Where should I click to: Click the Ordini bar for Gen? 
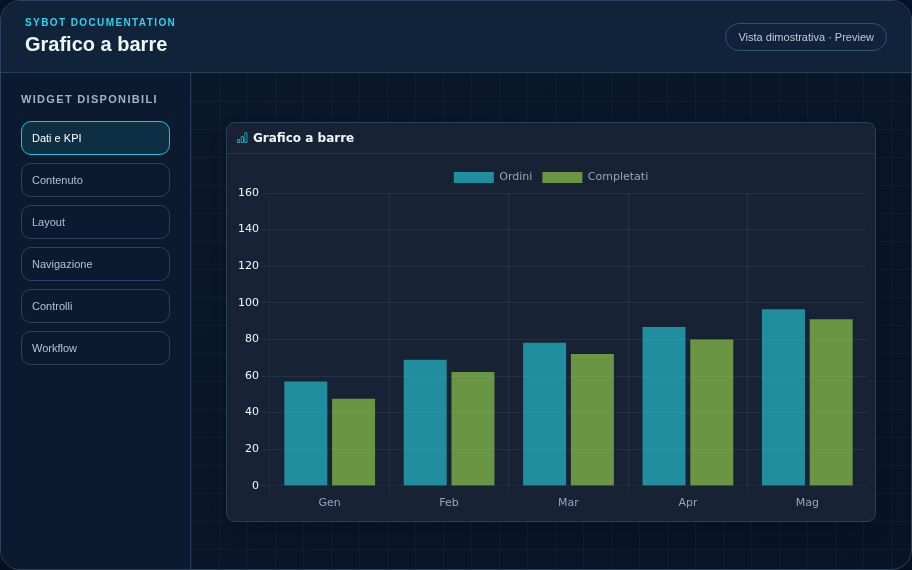(305, 433)
